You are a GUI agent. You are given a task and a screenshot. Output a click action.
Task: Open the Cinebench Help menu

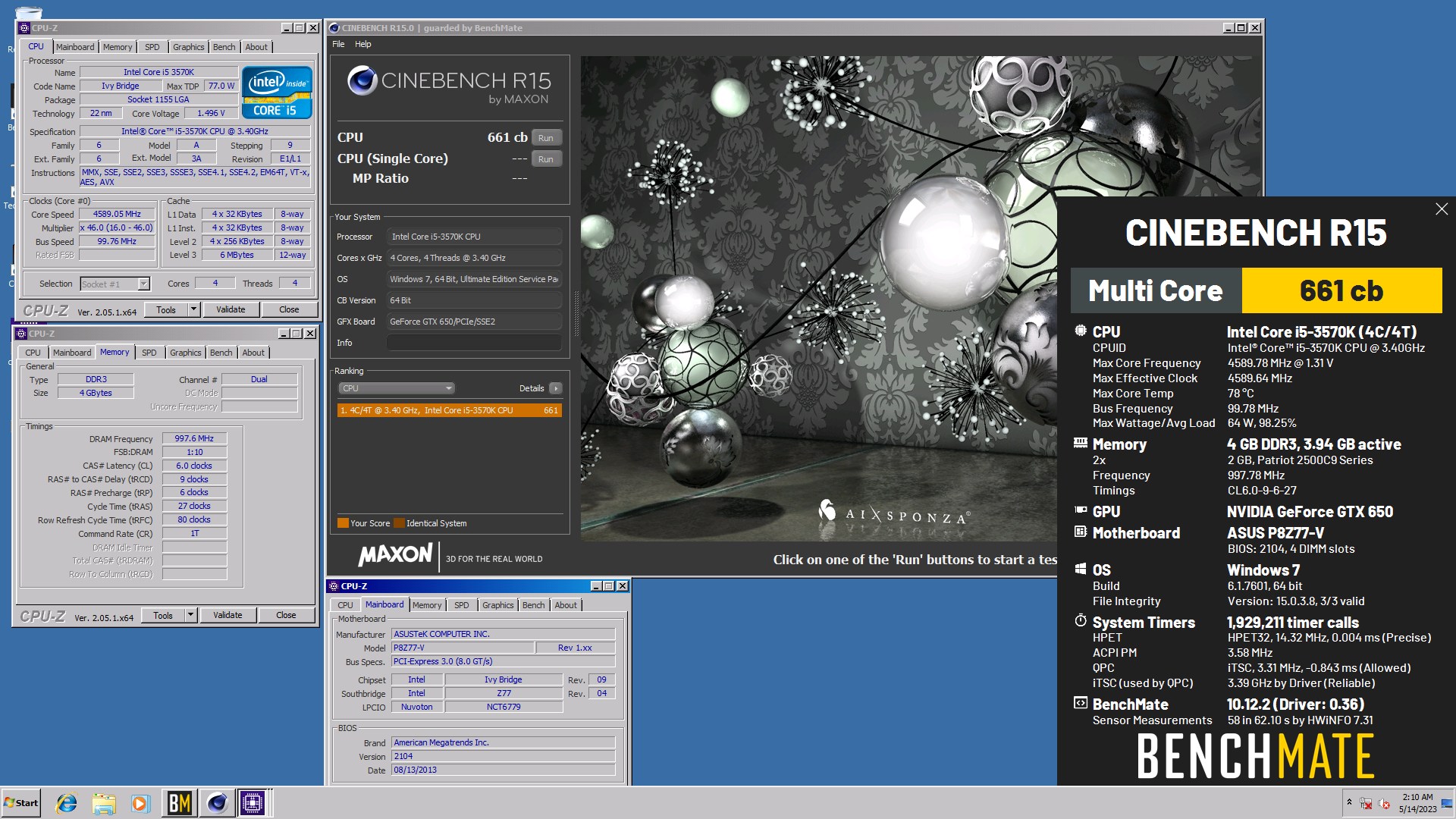pyautogui.click(x=363, y=44)
